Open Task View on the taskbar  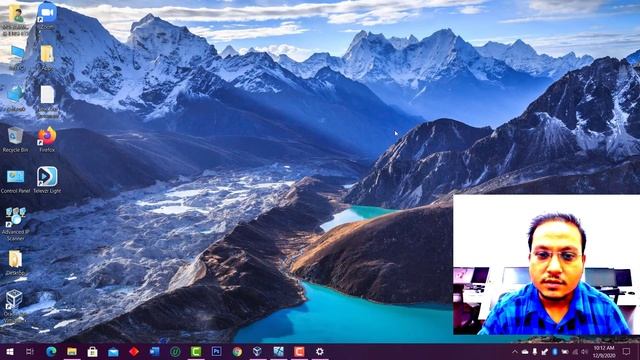pos(30,351)
